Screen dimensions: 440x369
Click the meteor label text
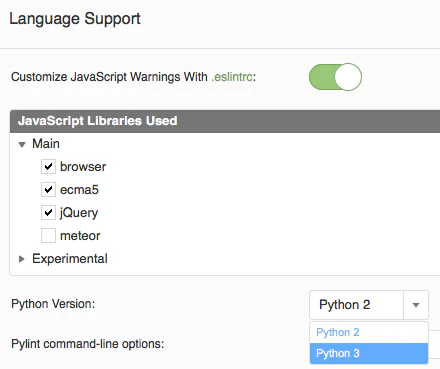80,236
